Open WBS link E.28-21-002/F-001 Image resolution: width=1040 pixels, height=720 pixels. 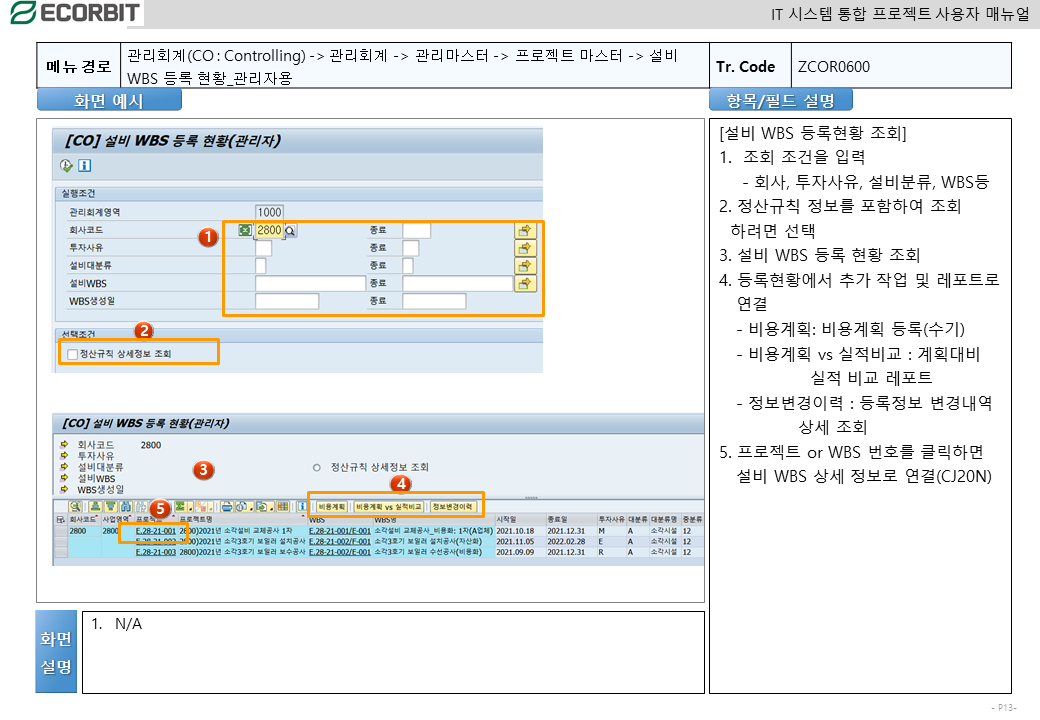point(340,542)
